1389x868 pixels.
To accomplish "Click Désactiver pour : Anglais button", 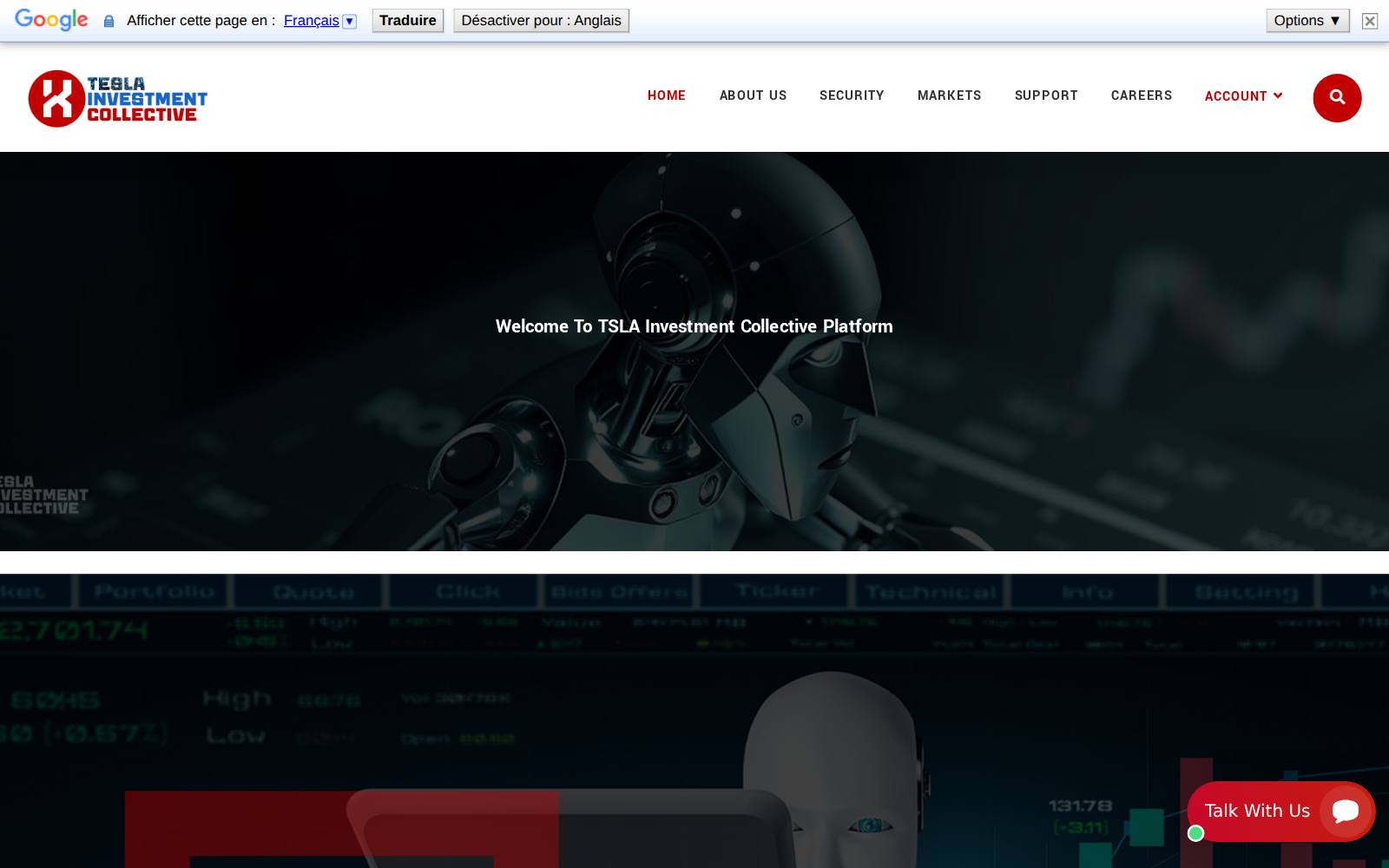I will (x=541, y=21).
